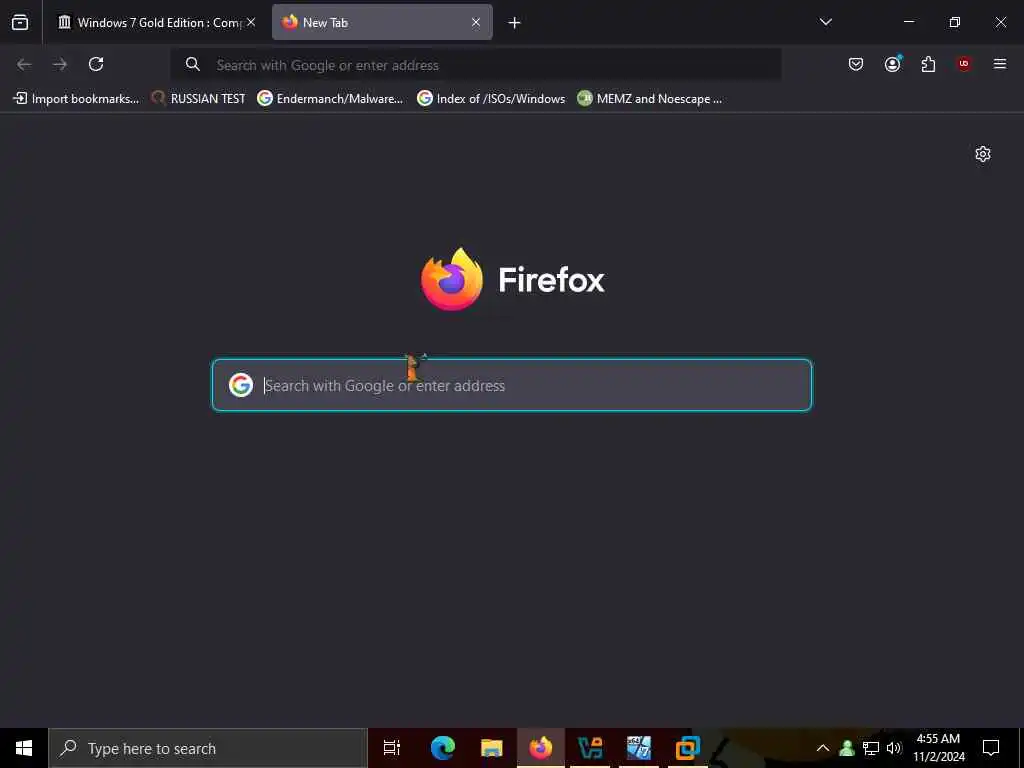This screenshot has height=768, width=1024.
Task: Open volume speaker tray icon
Action: [894, 748]
